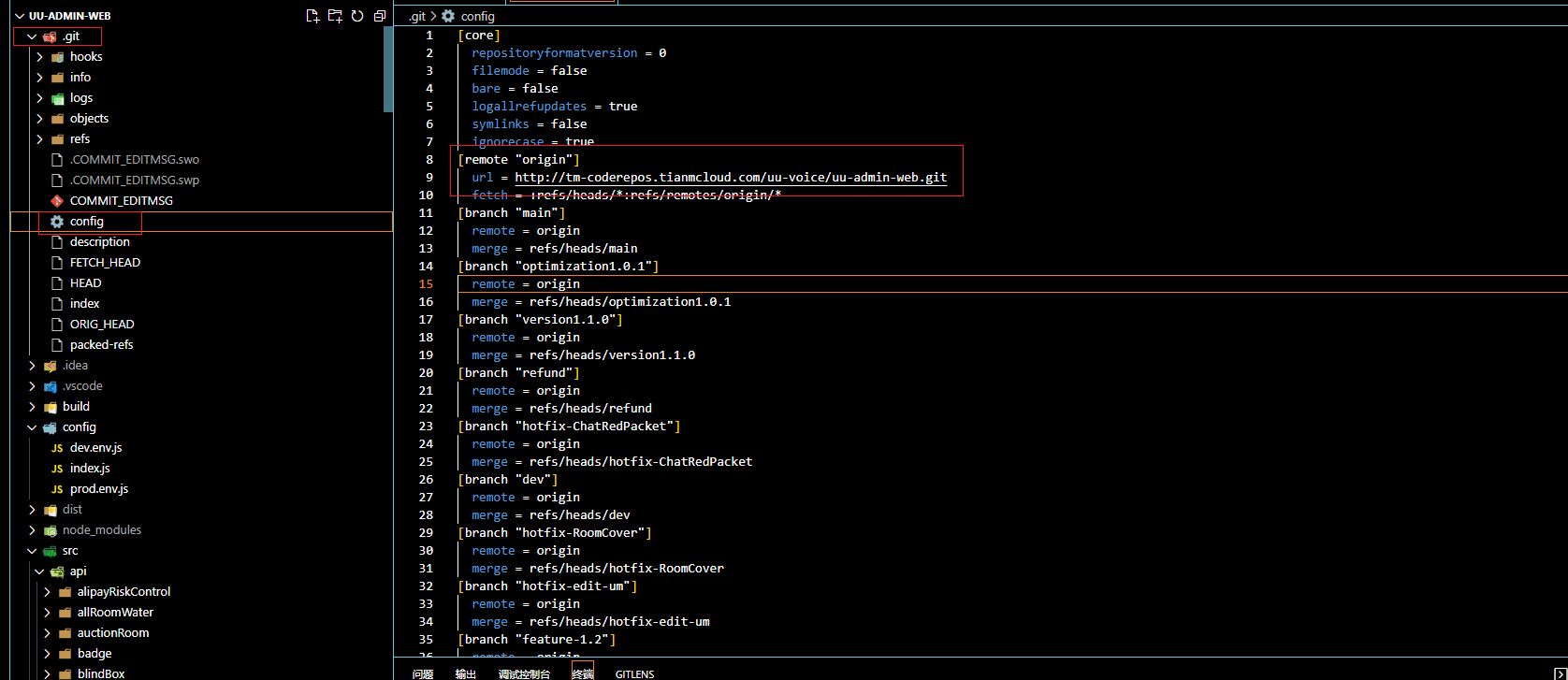Click the UU-ADMIN-WEB explorer section header
Image resolution: width=1568 pixels, height=680 pixels.
pyautogui.click(x=70, y=16)
